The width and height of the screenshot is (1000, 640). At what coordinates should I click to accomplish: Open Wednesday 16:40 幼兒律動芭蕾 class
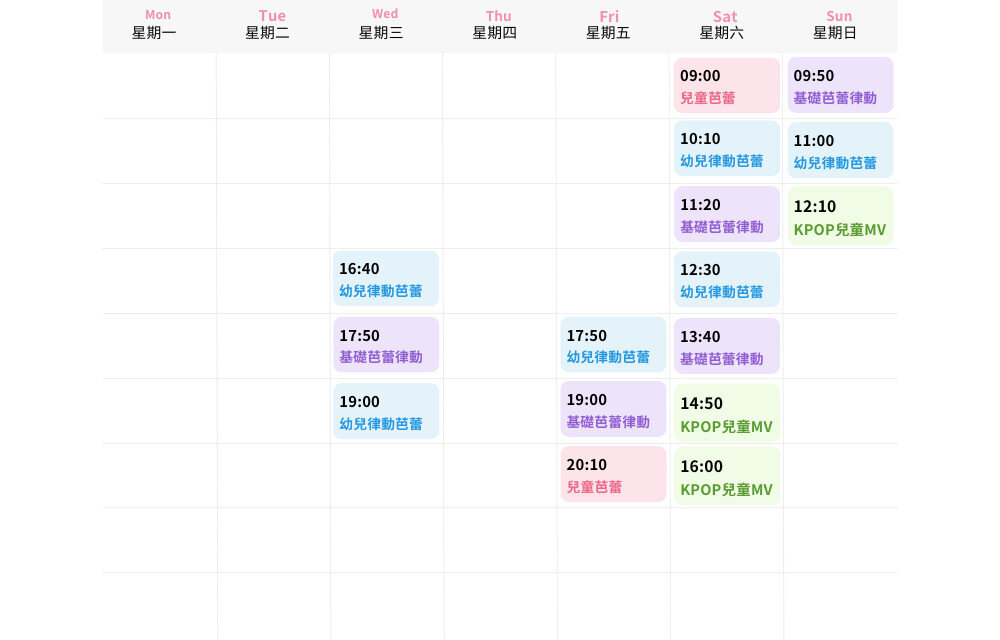point(385,279)
